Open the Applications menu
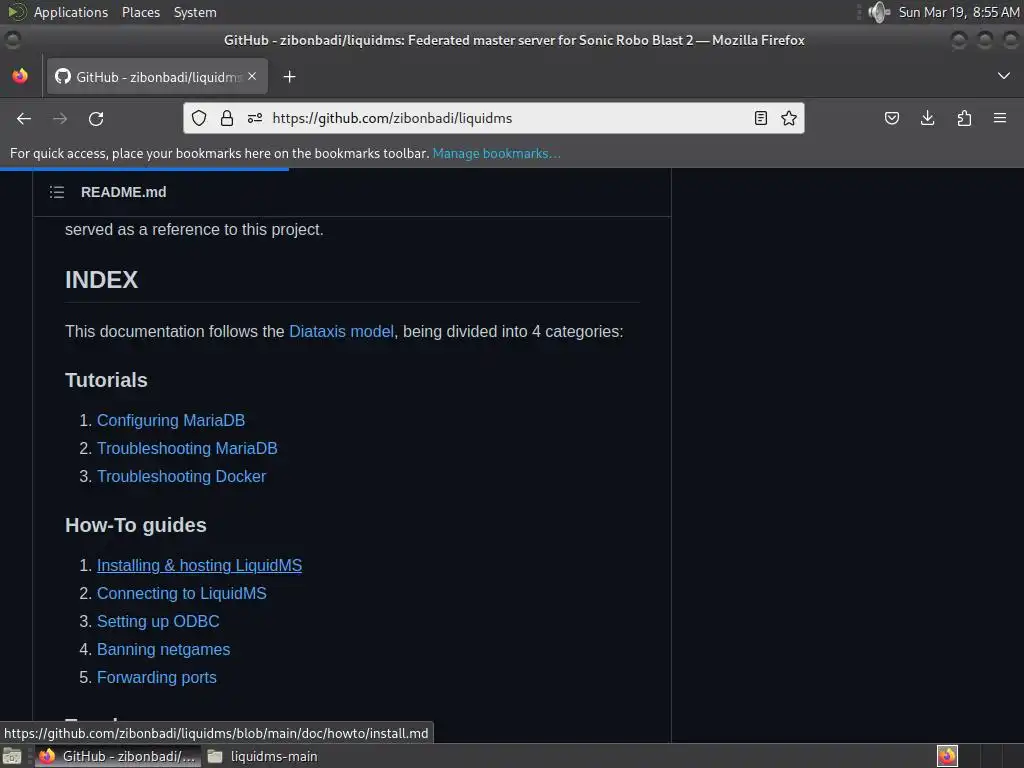 [71, 12]
